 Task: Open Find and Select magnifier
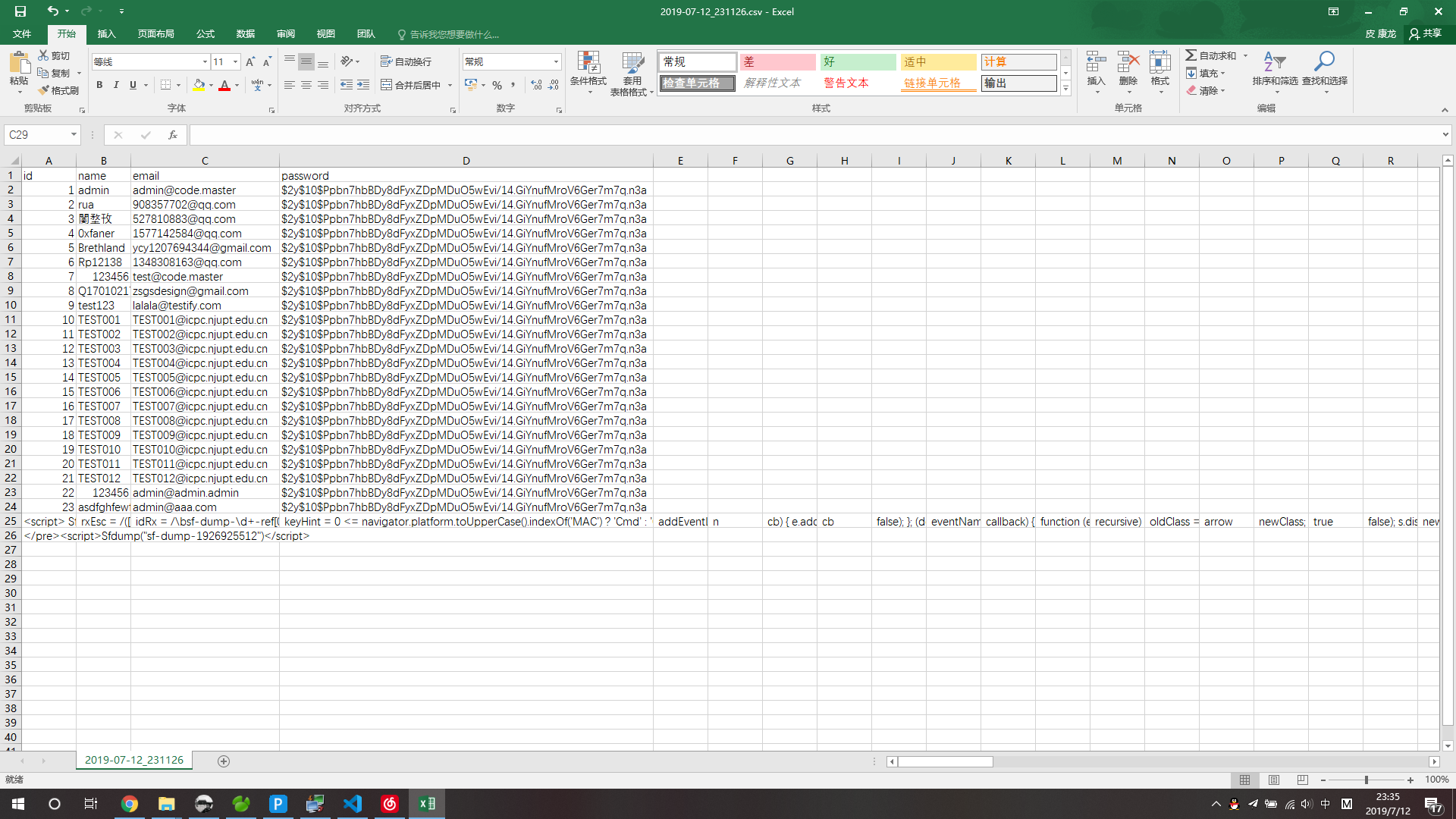[1325, 73]
